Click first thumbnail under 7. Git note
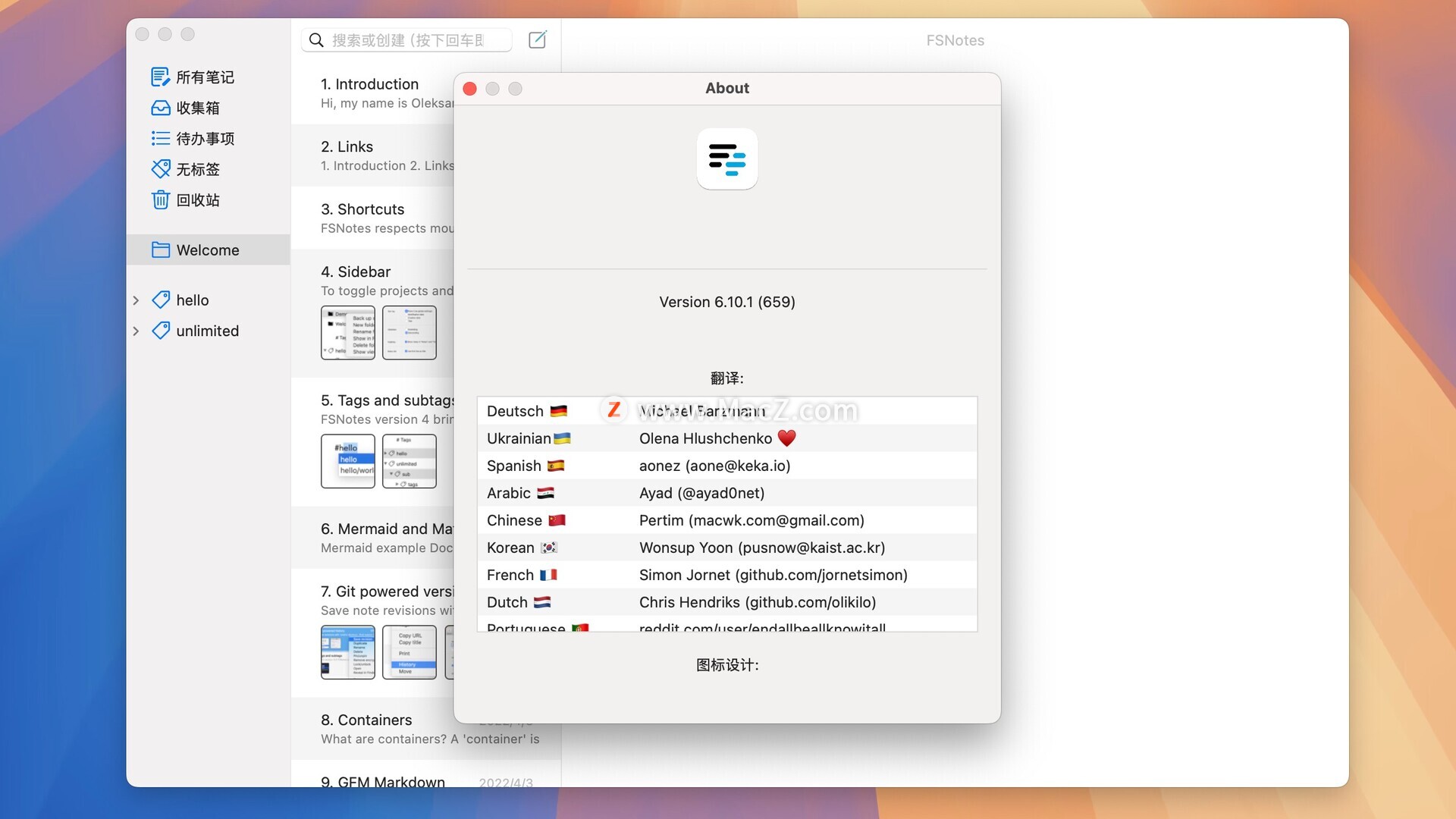 pos(348,652)
